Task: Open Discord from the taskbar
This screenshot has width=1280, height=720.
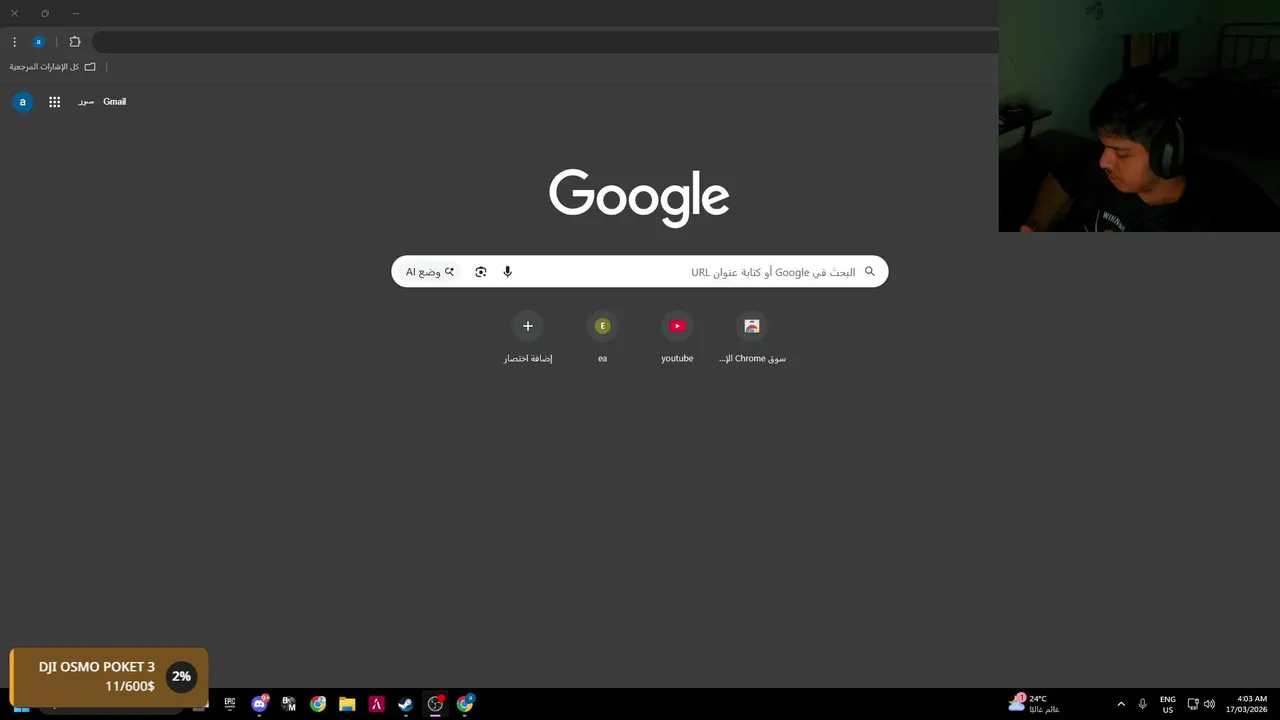Action: tap(260, 704)
